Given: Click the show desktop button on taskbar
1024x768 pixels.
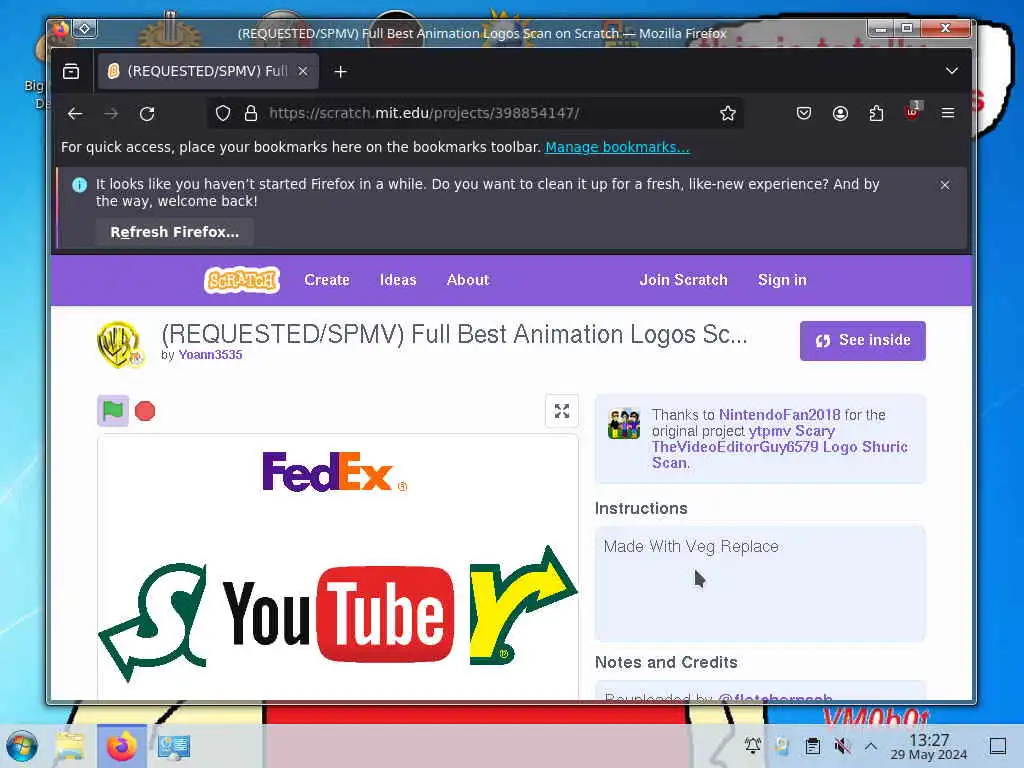Looking at the screenshot, I should click(998, 746).
